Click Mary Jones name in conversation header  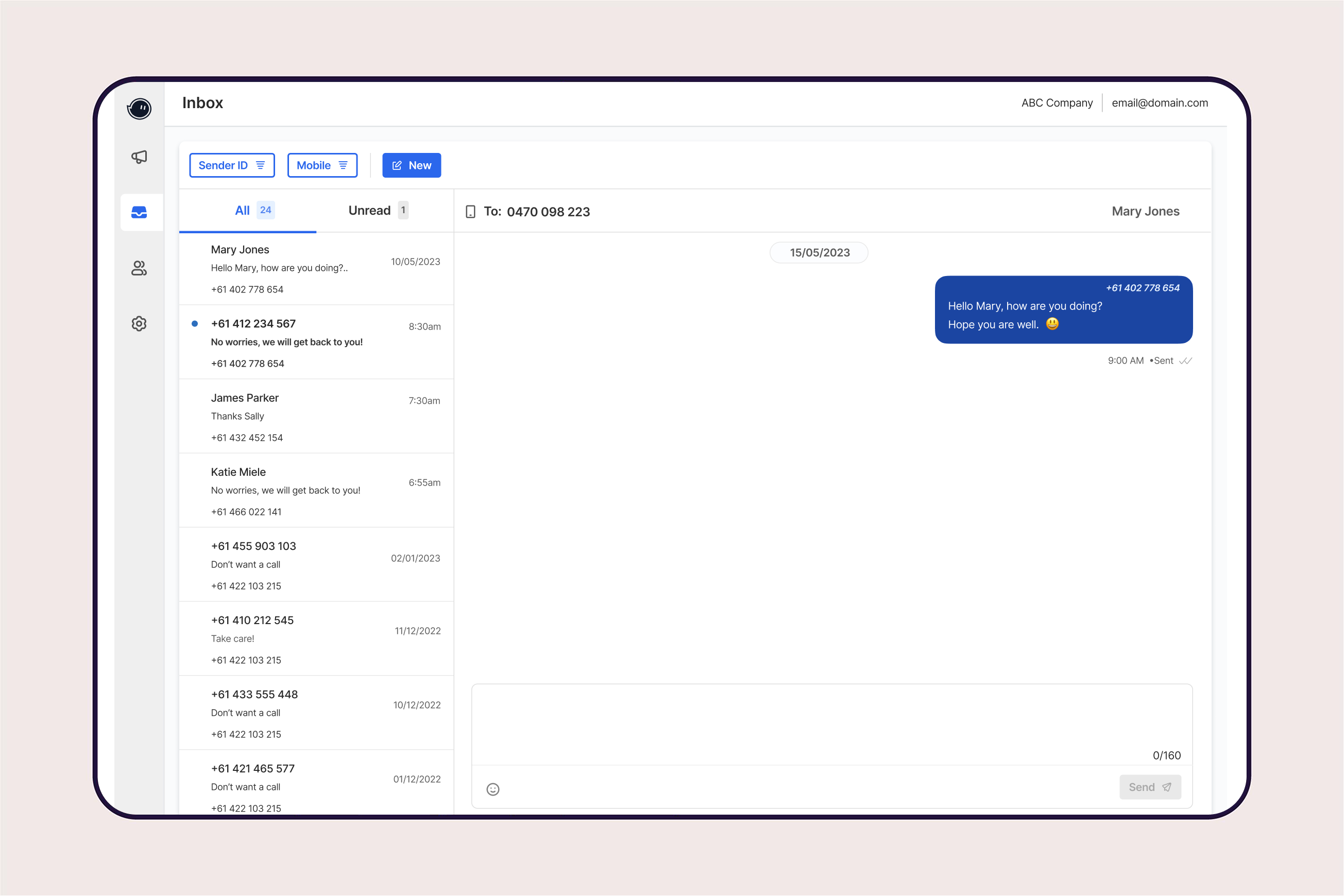pos(1145,211)
